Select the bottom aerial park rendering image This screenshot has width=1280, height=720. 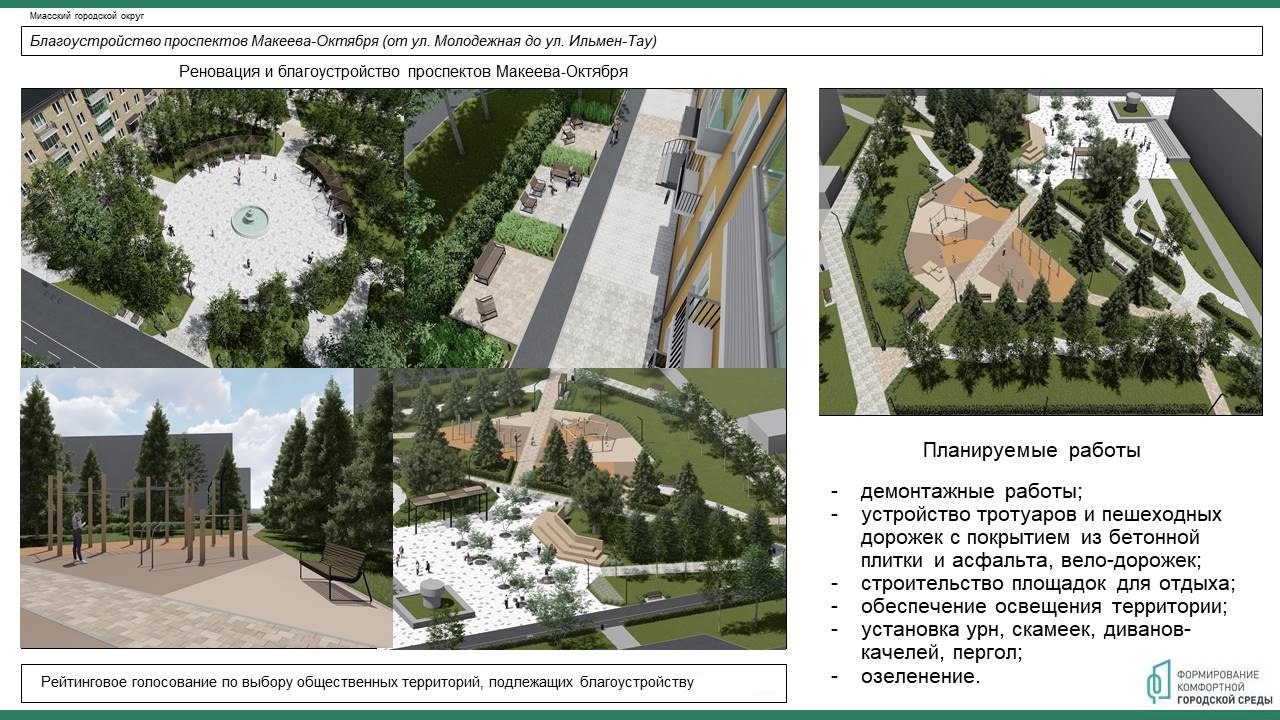pos(589,508)
